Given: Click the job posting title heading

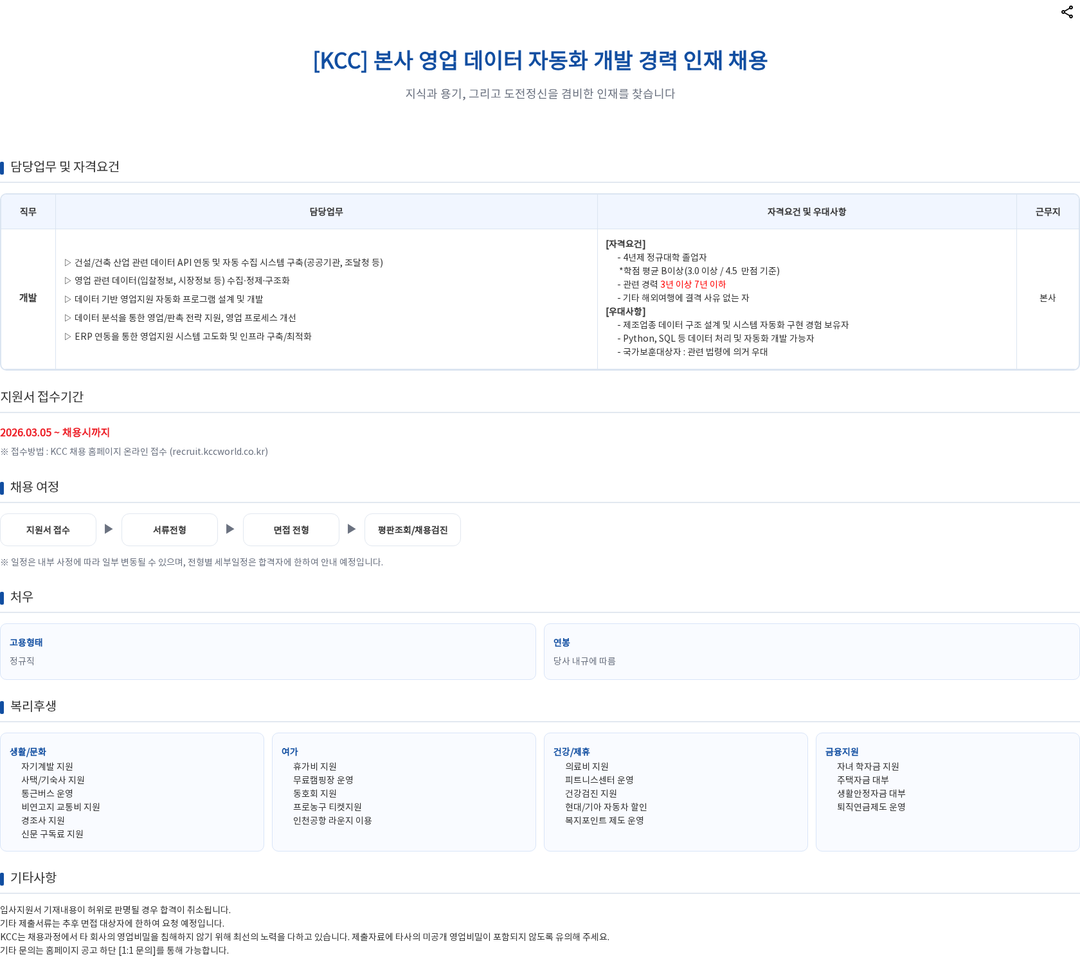Looking at the screenshot, I should tap(540, 61).
